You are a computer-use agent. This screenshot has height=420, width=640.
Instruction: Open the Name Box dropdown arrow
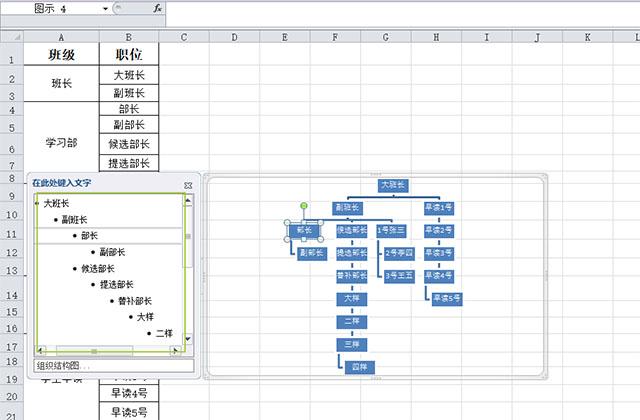[x=105, y=8]
